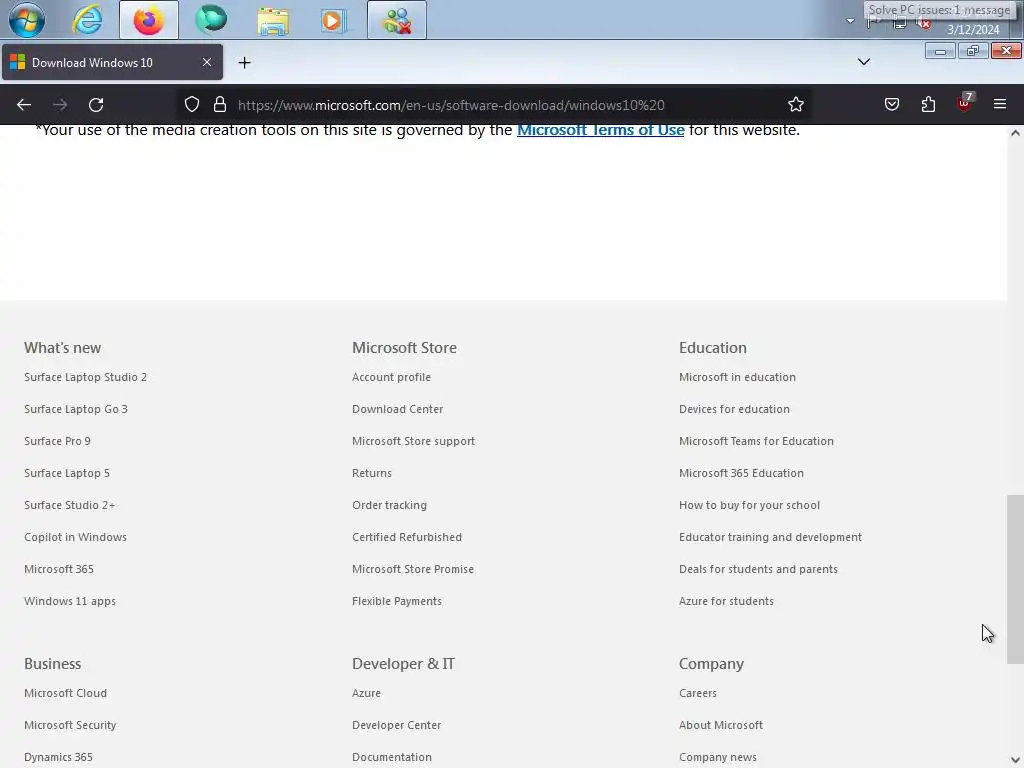View site security padlock info

(x=219, y=104)
